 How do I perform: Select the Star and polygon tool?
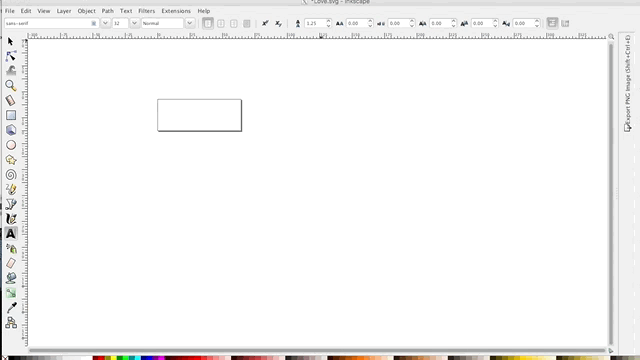tap(11, 160)
